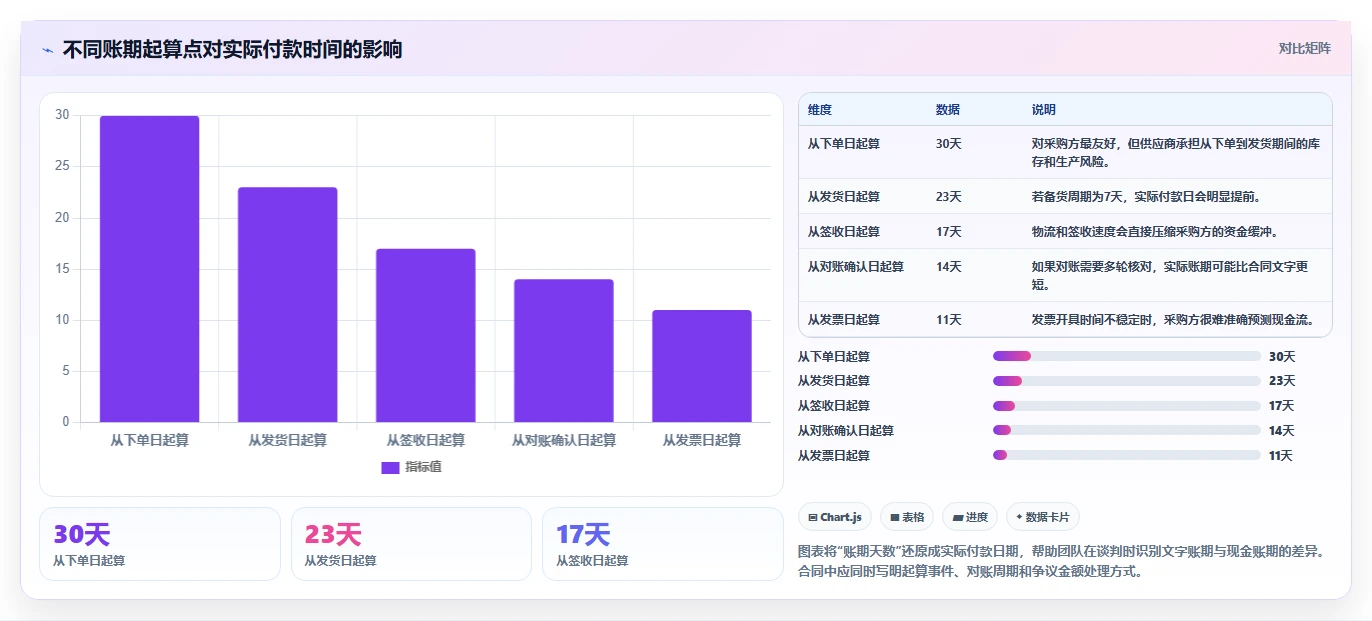1372x621 pixels.
Task: Click the 从发票日起算 bar in chart
Action: pos(702,366)
